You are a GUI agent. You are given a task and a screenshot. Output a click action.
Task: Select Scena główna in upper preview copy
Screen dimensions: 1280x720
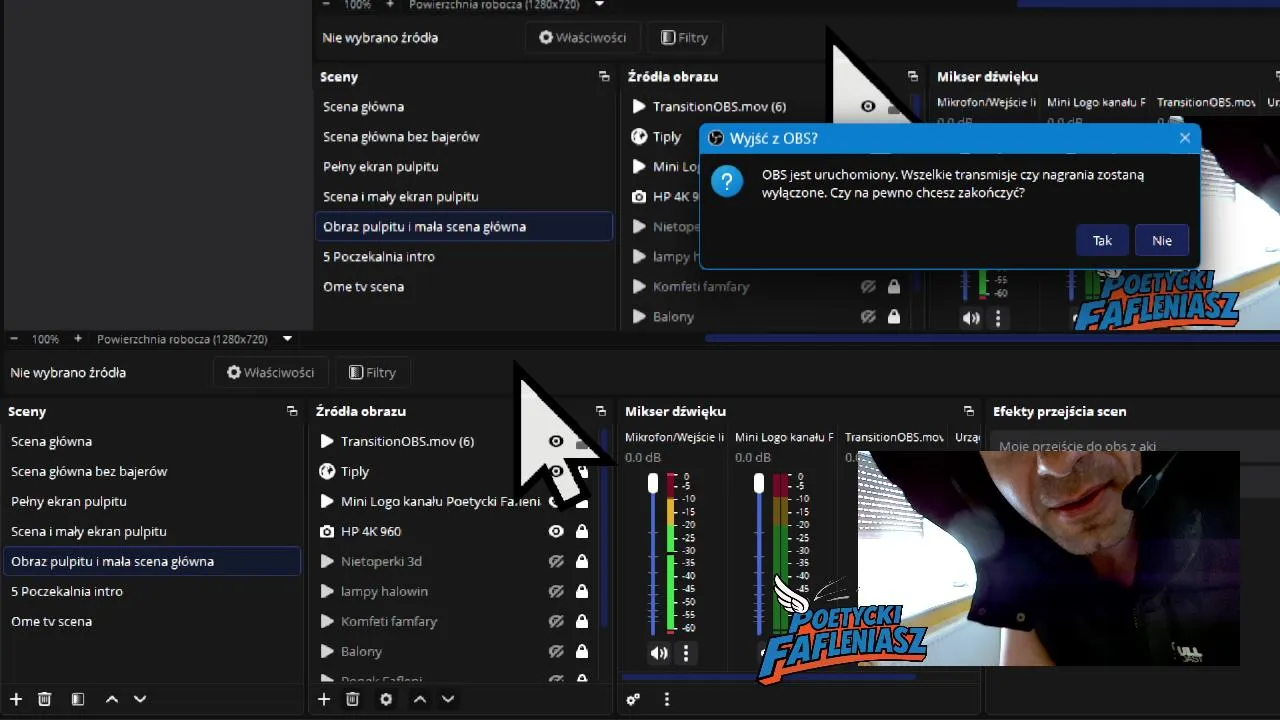(x=464, y=106)
